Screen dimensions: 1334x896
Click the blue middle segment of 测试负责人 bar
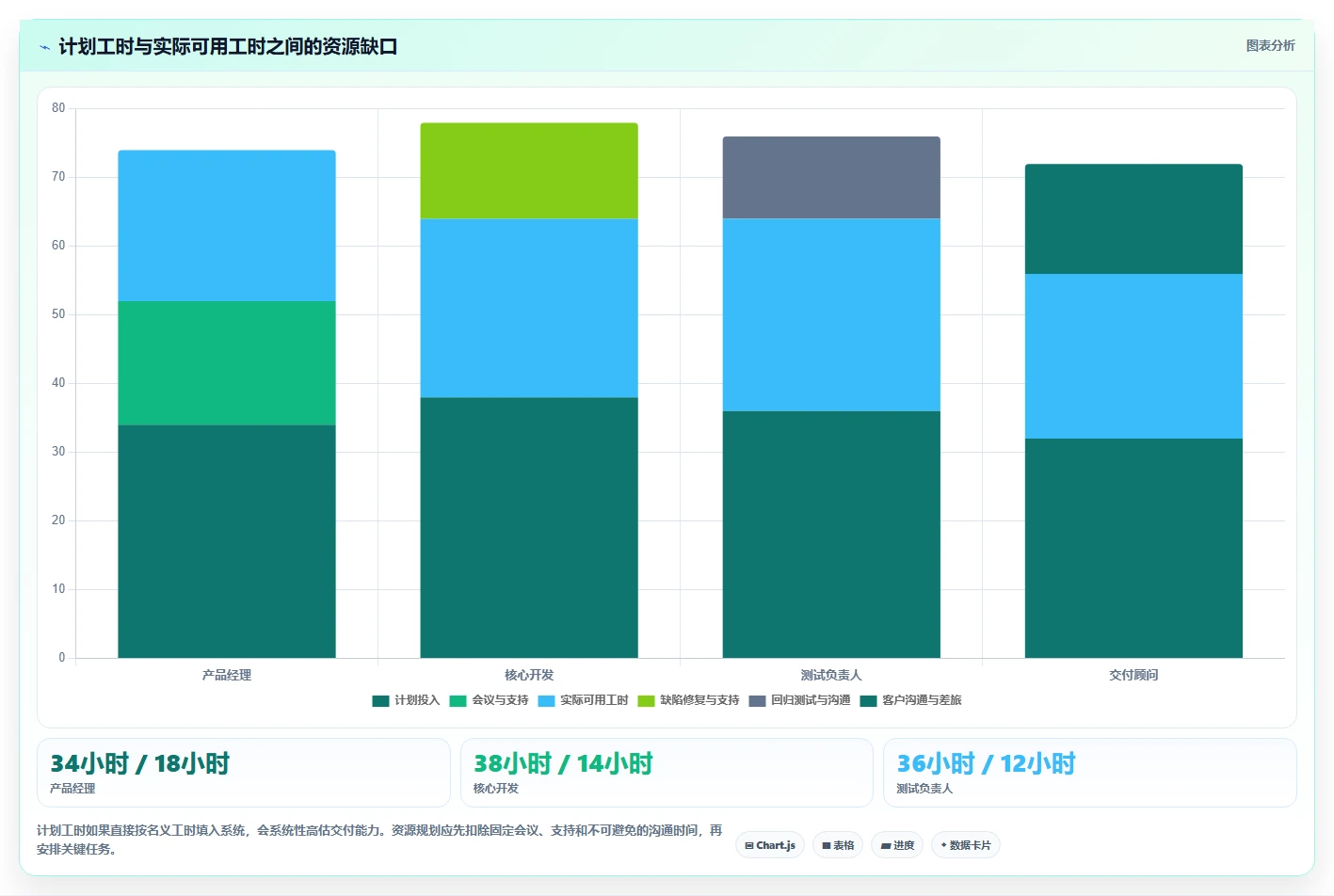[x=831, y=315]
